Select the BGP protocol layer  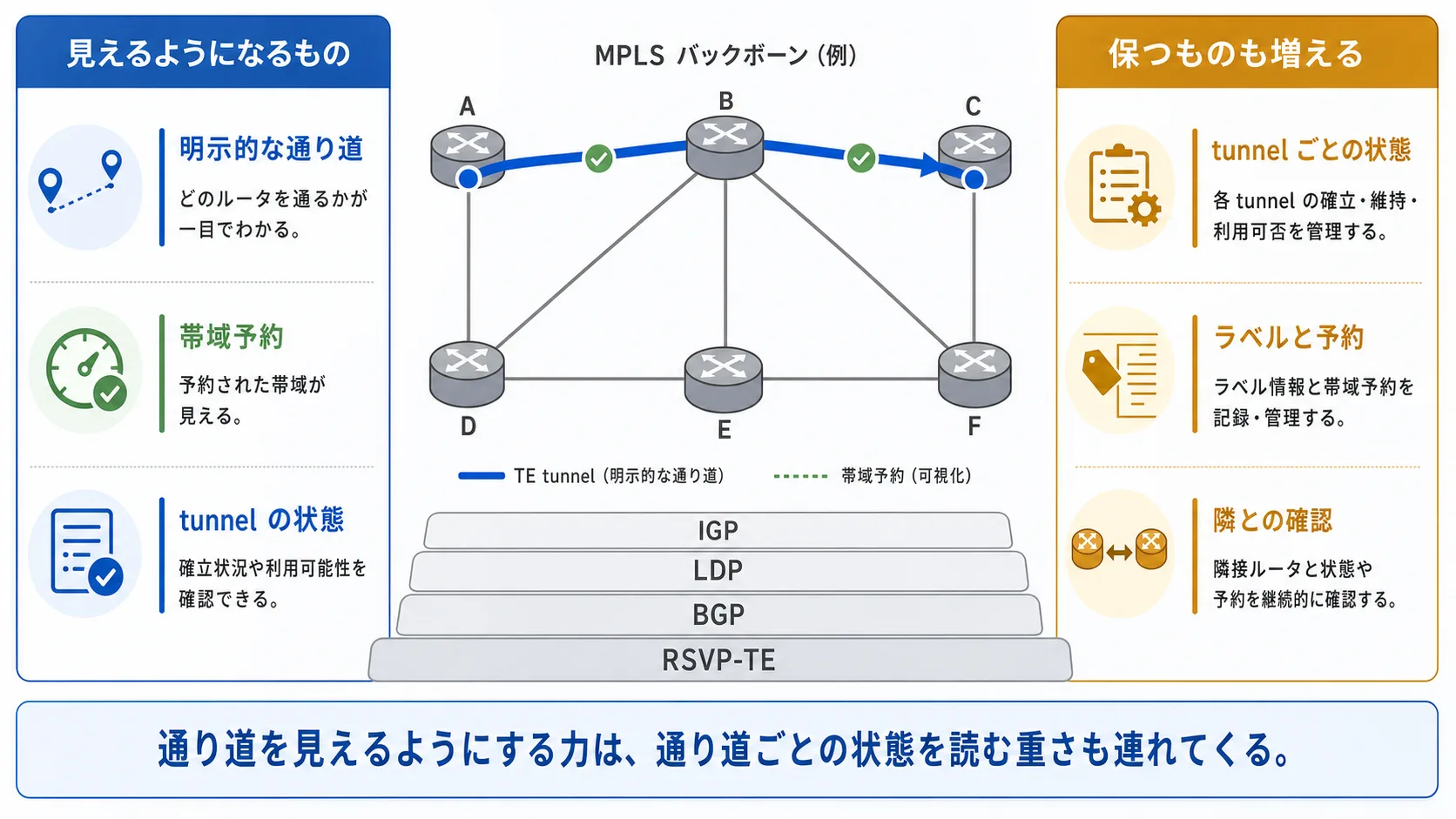pyautogui.click(x=718, y=614)
